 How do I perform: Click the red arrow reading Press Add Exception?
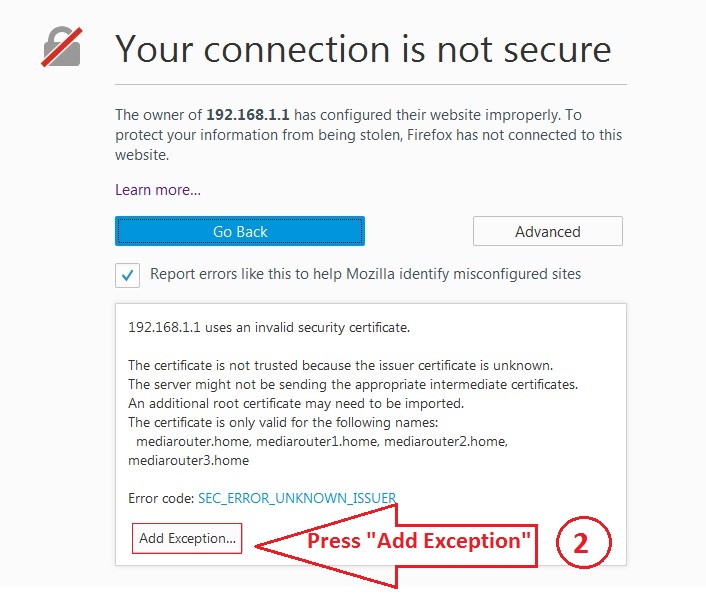[x=396, y=545]
